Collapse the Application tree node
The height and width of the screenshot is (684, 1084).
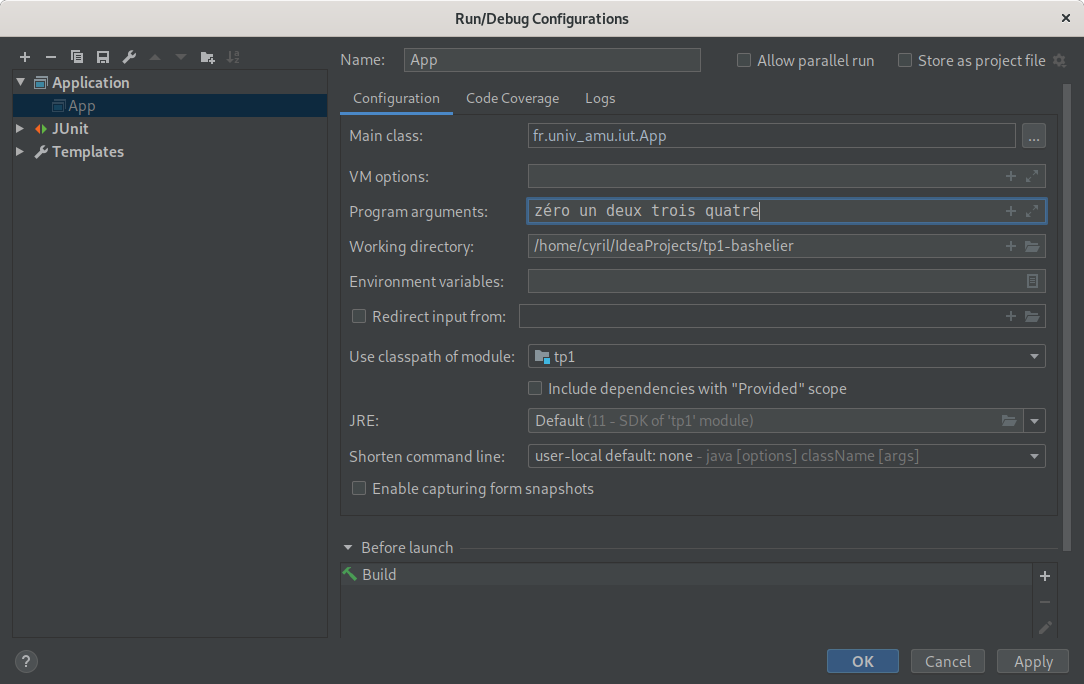click(21, 82)
